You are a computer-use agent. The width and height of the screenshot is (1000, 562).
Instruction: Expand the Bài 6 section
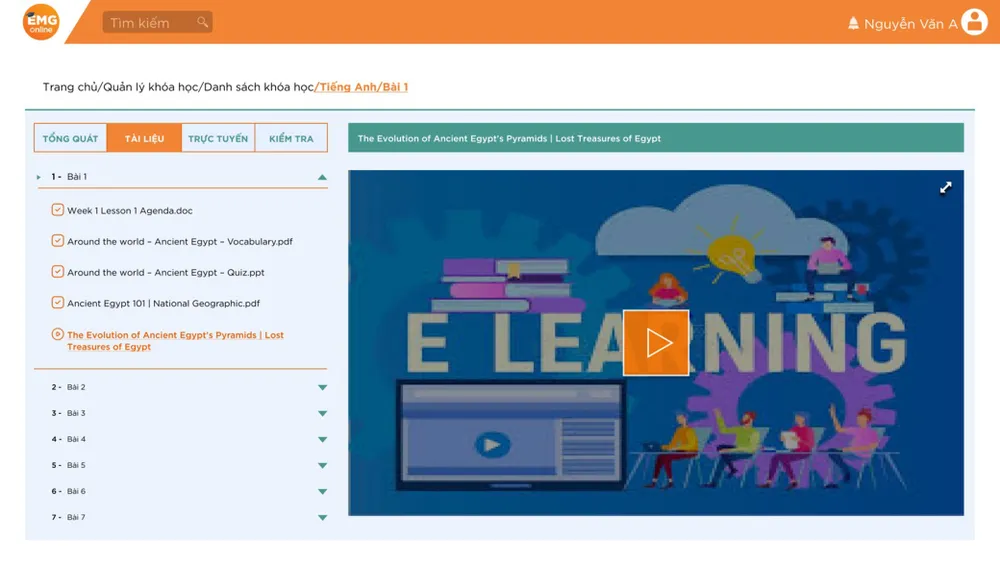(x=322, y=492)
